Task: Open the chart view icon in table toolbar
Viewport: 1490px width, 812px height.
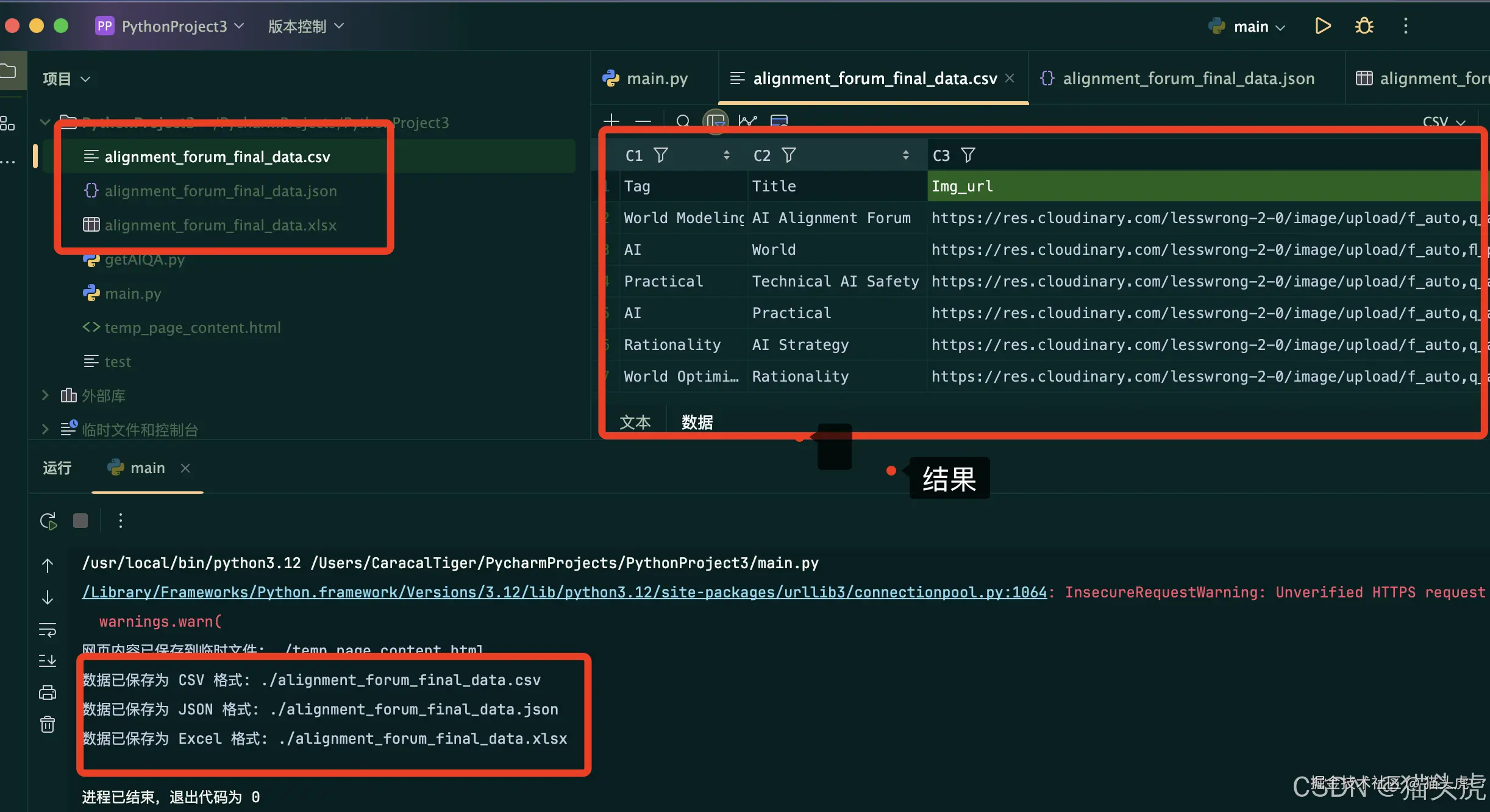Action: pos(747,121)
